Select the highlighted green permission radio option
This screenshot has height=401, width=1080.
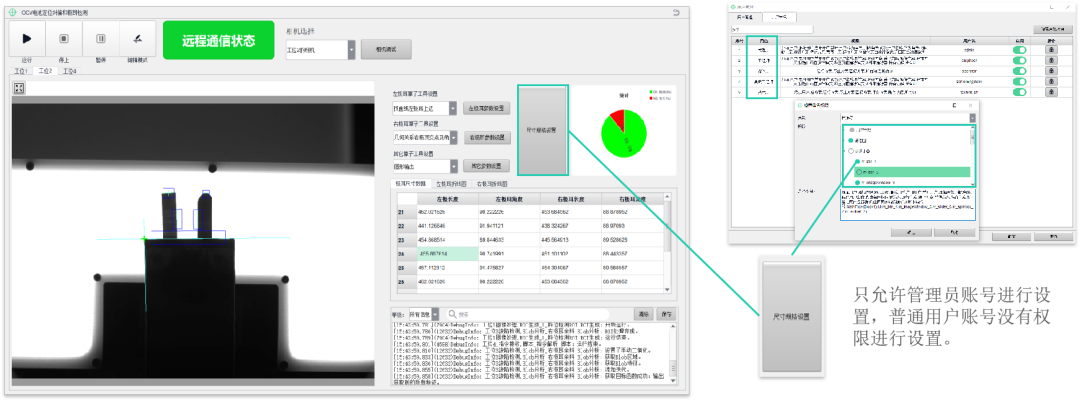coord(858,172)
